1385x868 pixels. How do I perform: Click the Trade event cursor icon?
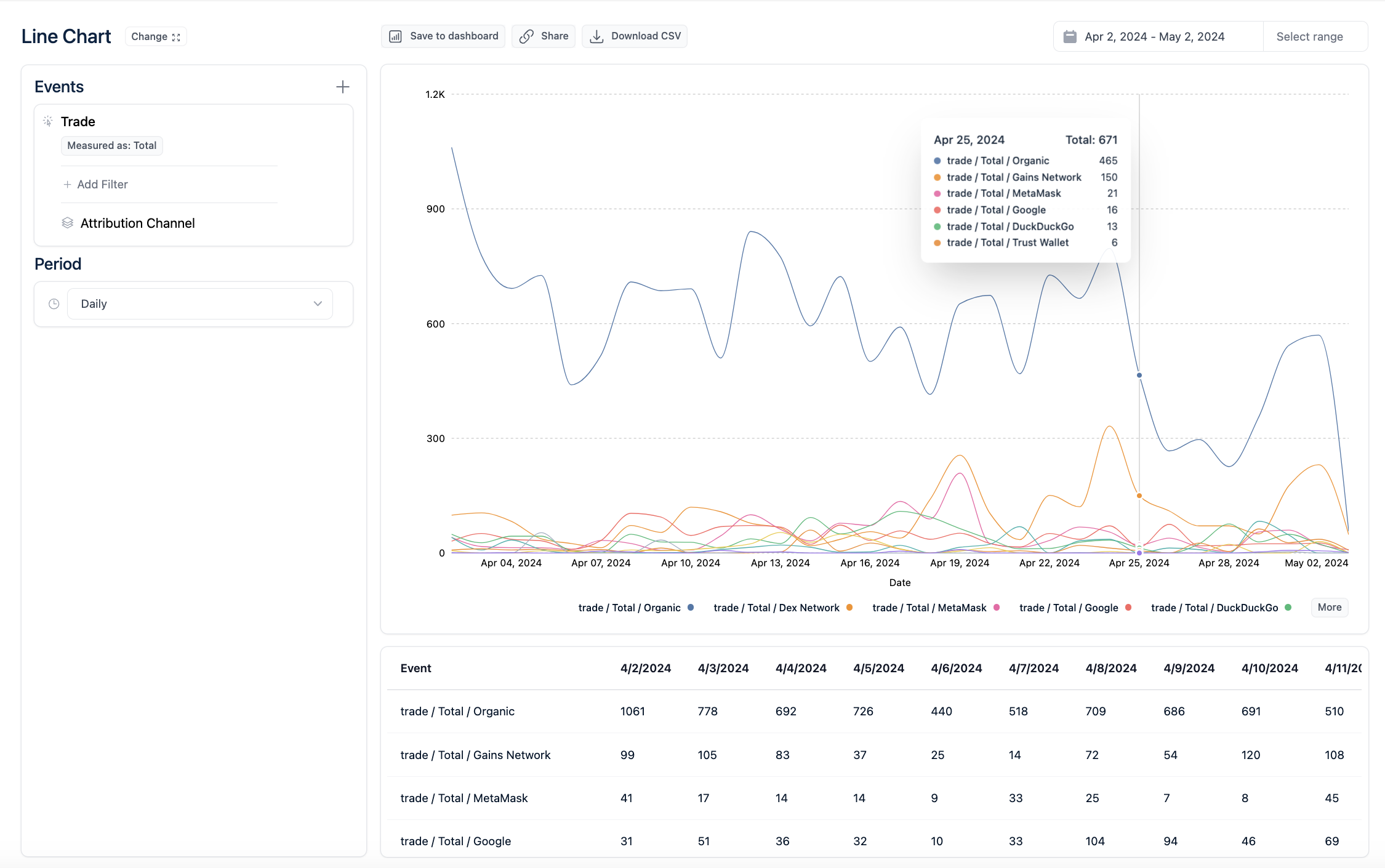tap(48, 121)
